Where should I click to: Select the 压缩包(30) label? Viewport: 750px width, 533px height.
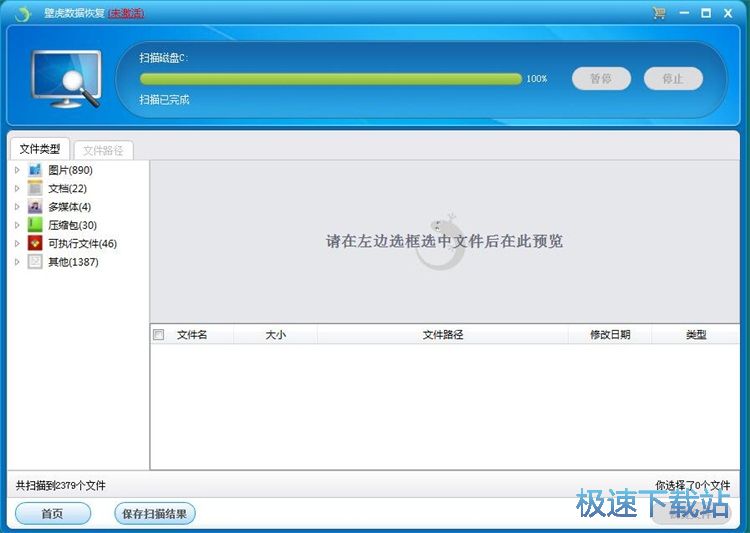[x=72, y=225]
